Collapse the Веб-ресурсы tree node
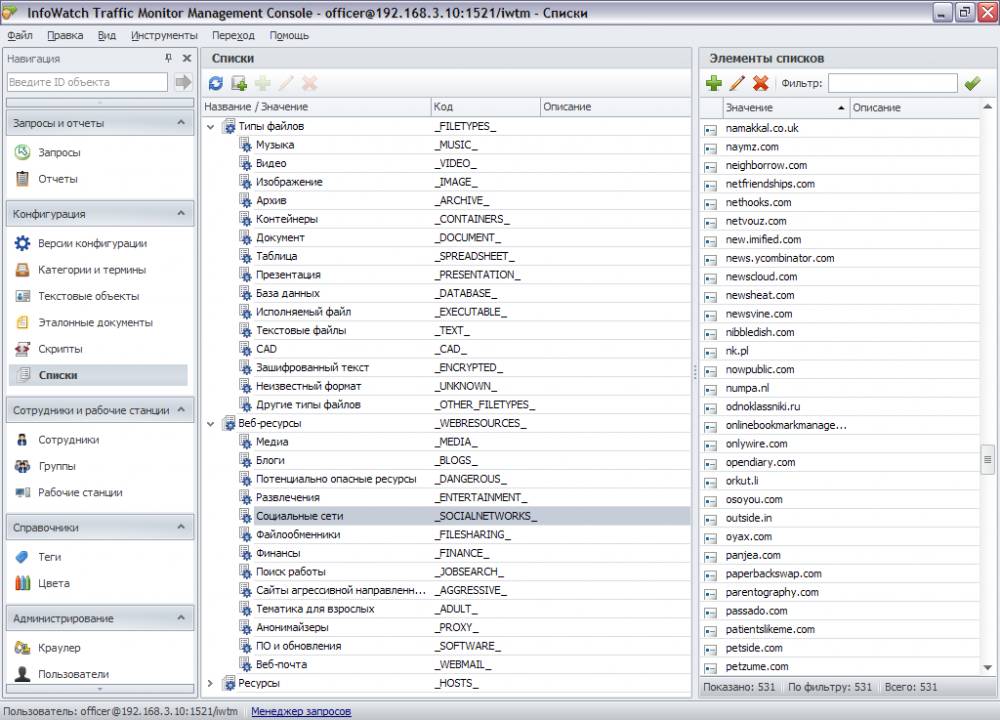Screen dimensions: 1000x720 pyautogui.click(x=210, y=423)
